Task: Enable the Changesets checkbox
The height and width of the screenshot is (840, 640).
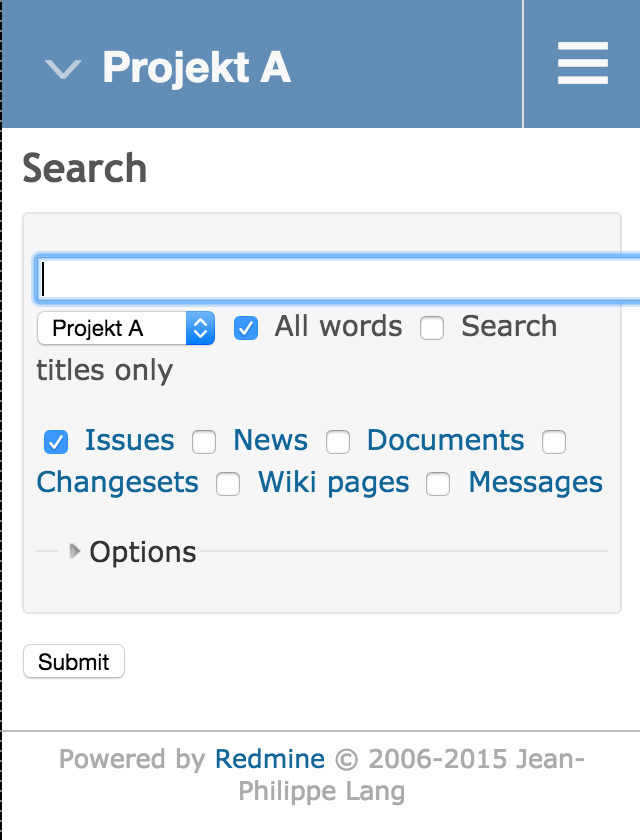Action: pos(554,442)
